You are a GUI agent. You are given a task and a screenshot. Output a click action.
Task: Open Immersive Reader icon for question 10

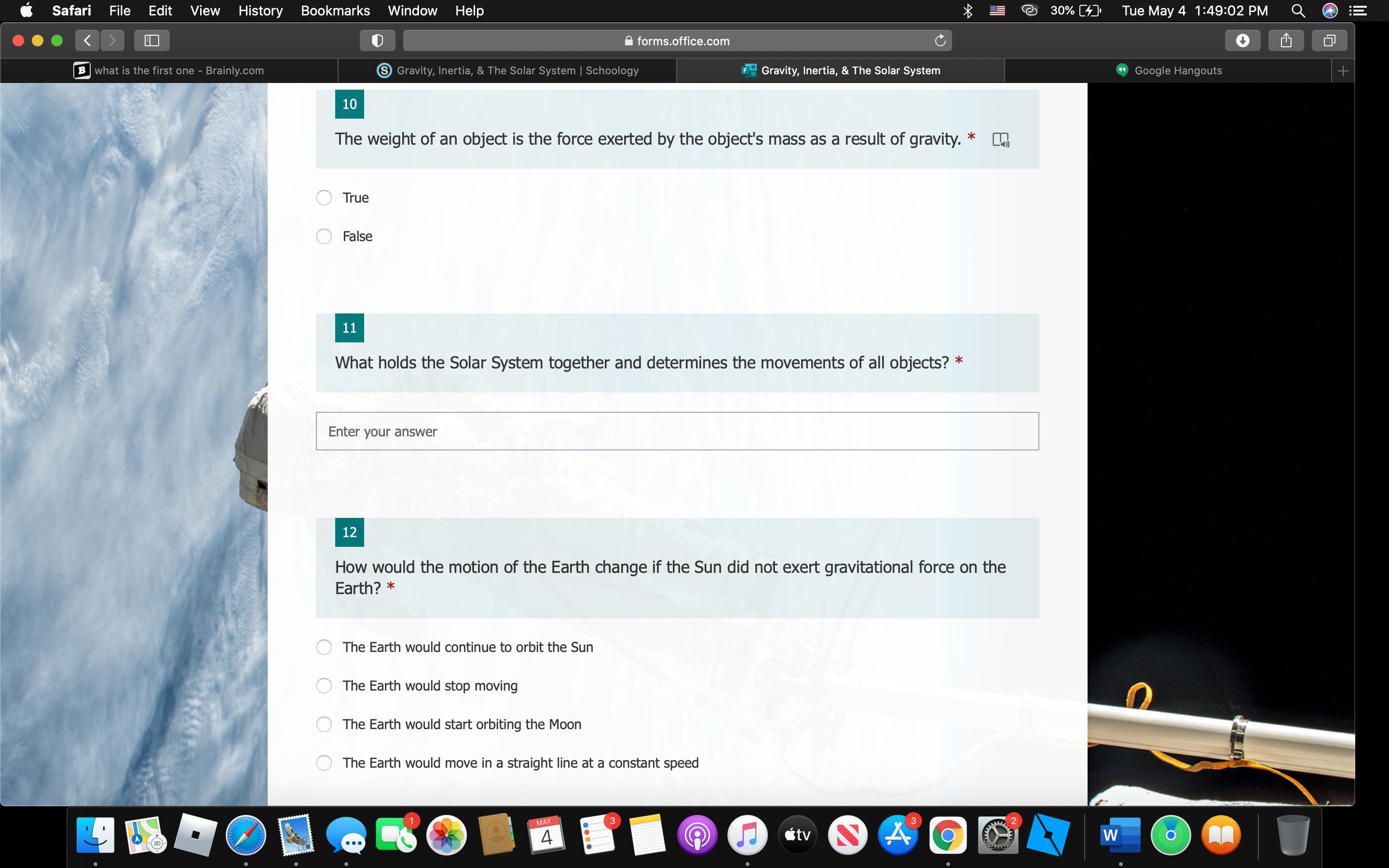click(x=1000, y=139)
